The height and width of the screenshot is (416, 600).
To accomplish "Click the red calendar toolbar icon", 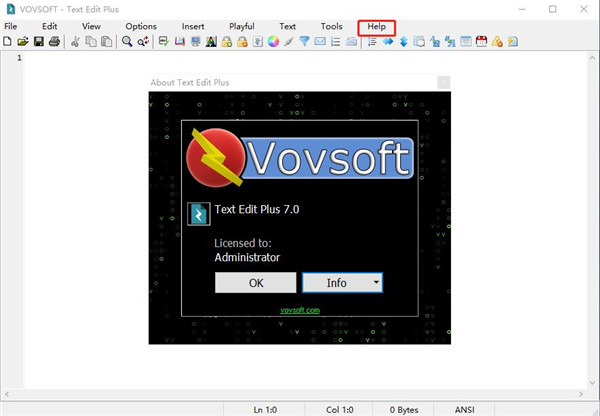I will tap(481, 41).
